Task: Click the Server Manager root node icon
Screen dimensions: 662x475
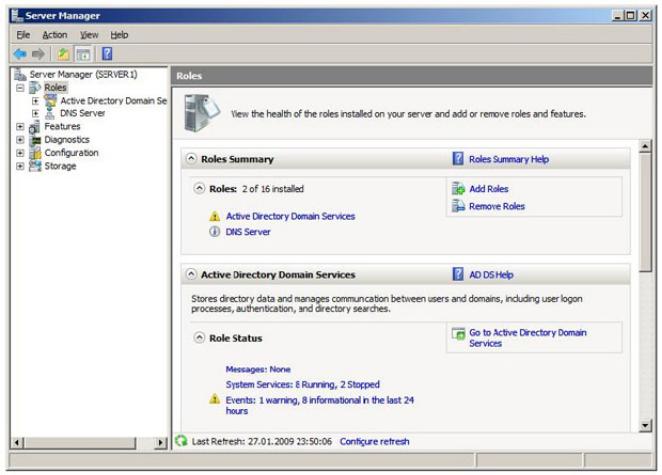Action: click(x=20, y=75)
